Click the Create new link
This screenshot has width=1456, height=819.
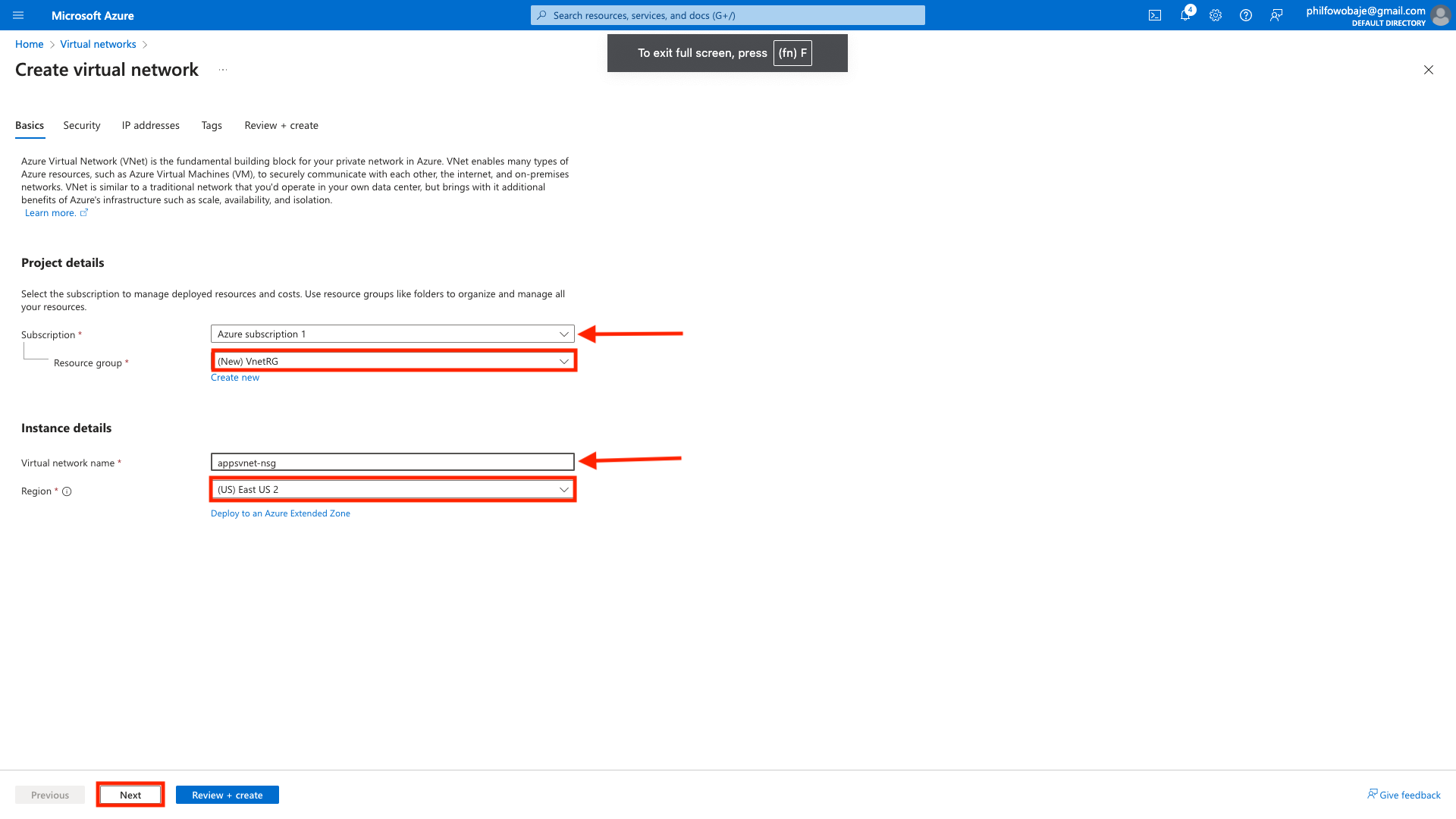click(235, 378)
